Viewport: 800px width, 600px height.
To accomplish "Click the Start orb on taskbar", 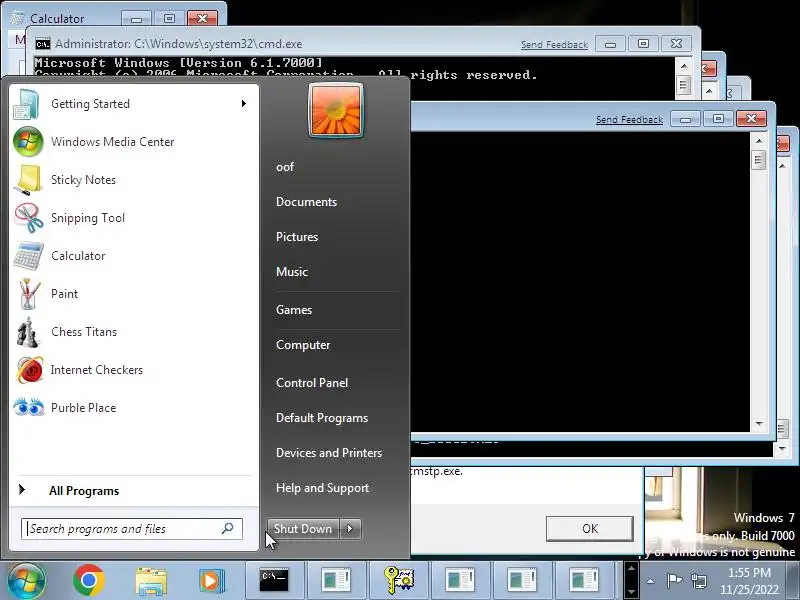I will (x=26, y=581).
